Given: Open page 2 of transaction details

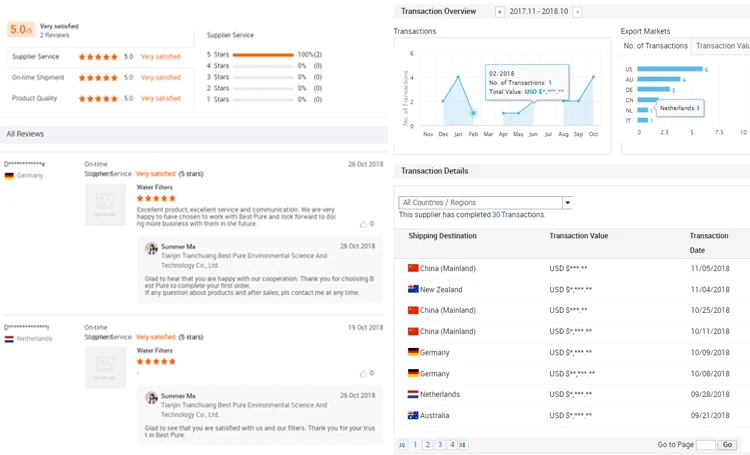Looking at the screenshot, I should coord(427,445).
